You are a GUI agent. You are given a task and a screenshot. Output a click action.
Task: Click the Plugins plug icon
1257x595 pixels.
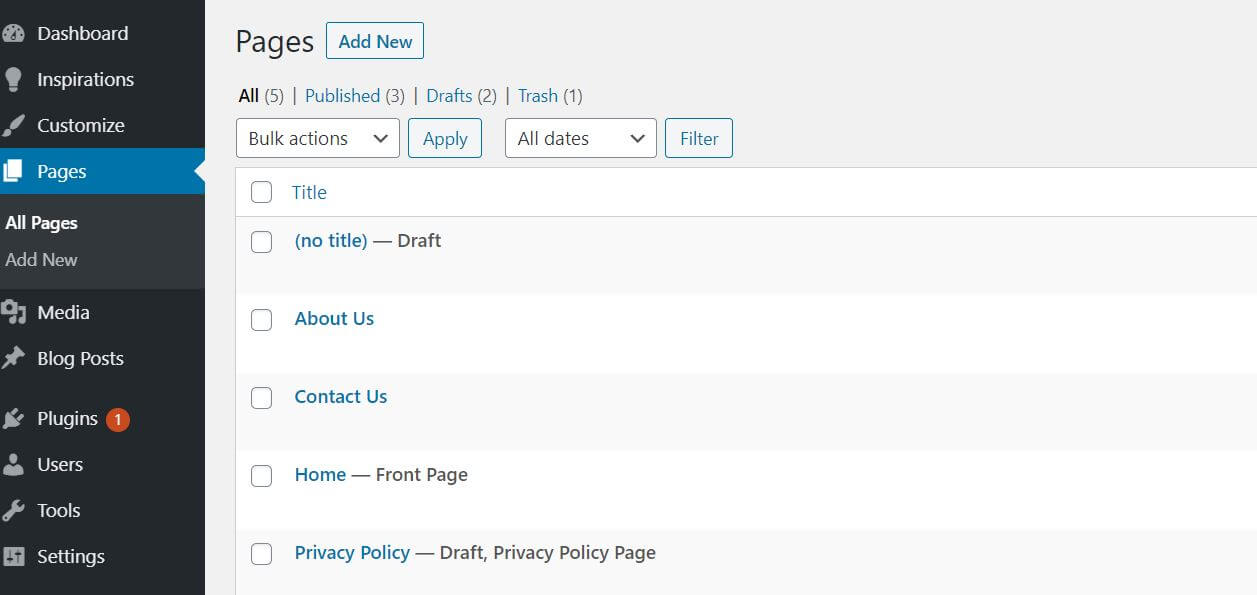13,418
